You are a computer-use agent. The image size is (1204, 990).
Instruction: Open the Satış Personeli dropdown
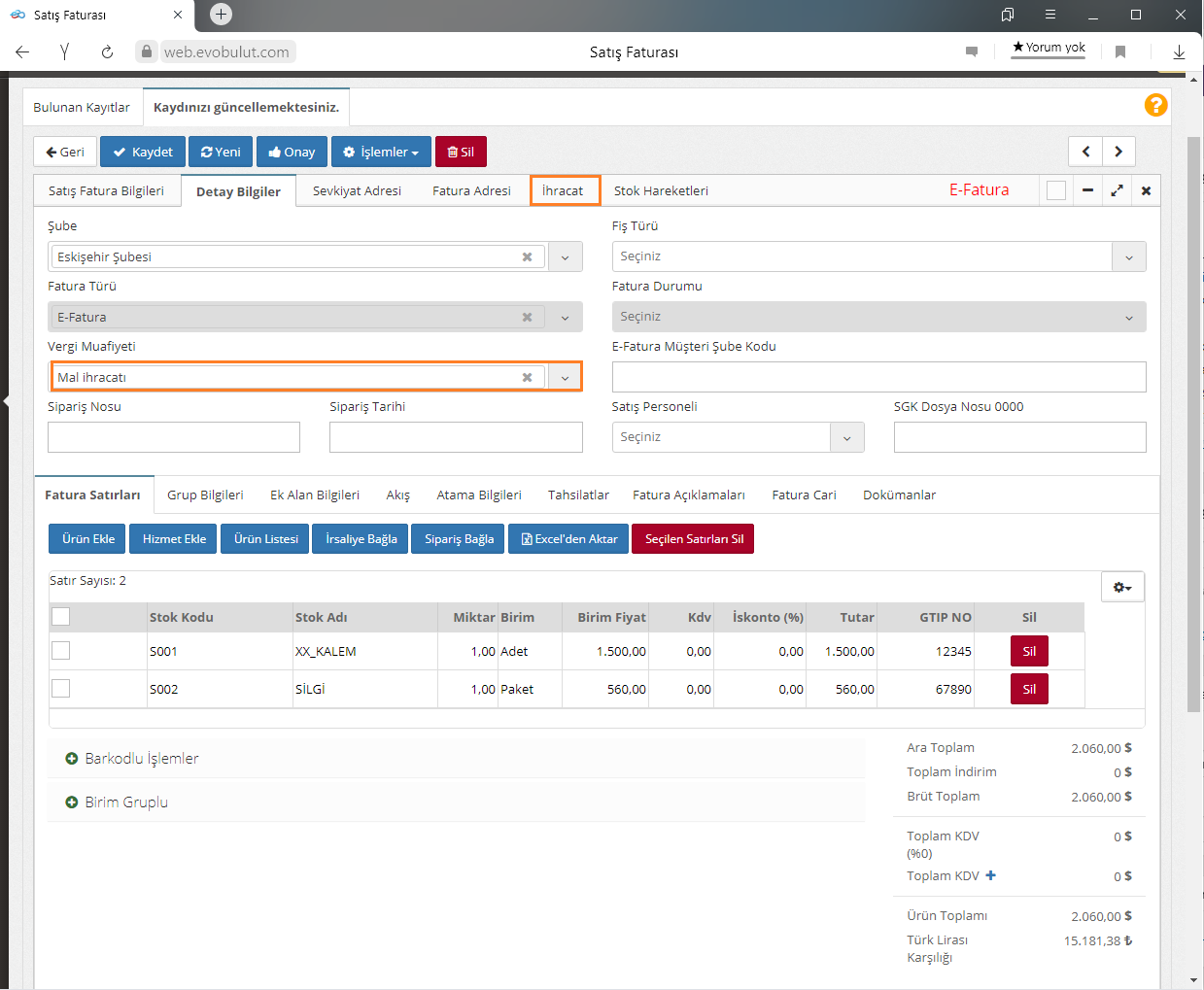point(846,438)
